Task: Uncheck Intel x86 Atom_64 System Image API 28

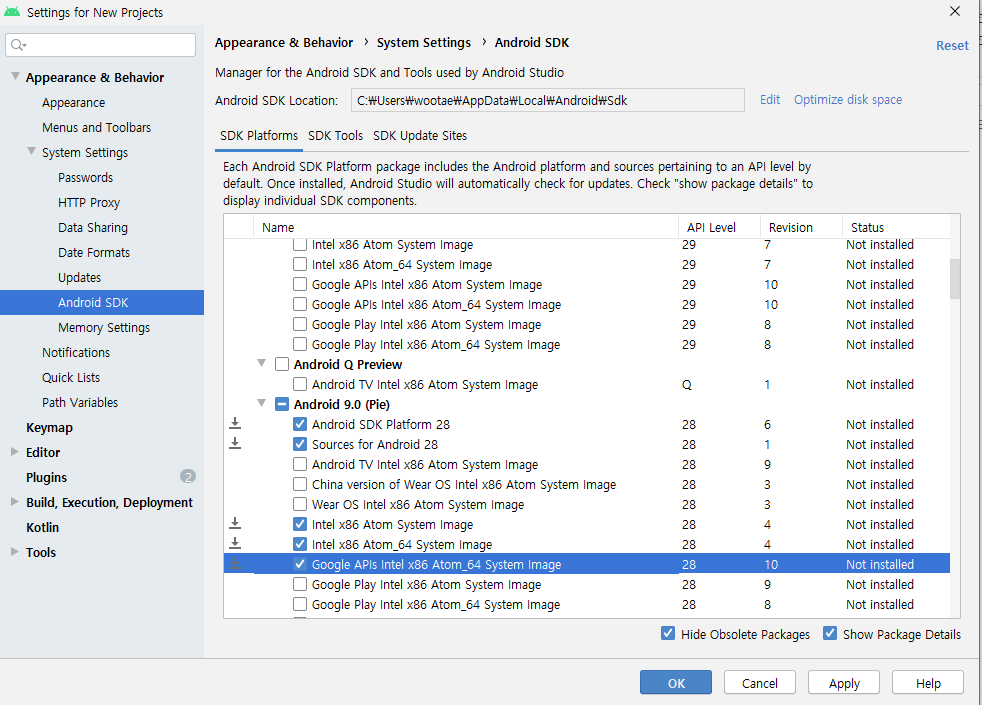Action: click(x=300, y=545)
